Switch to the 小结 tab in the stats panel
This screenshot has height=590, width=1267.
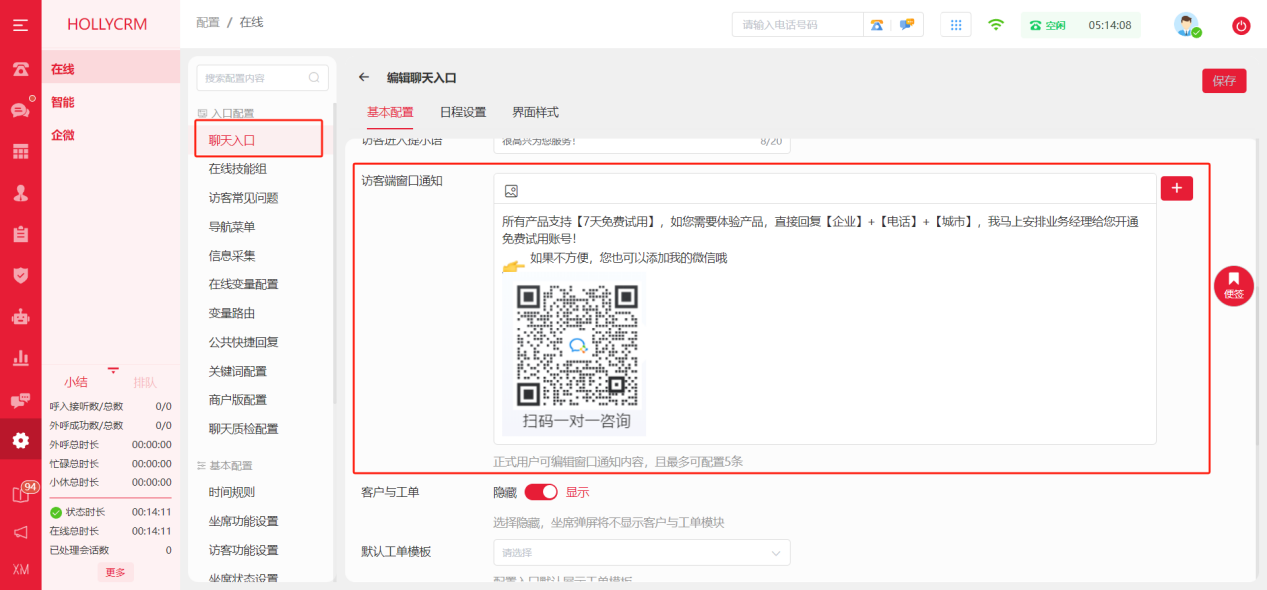tap(76, 382)
